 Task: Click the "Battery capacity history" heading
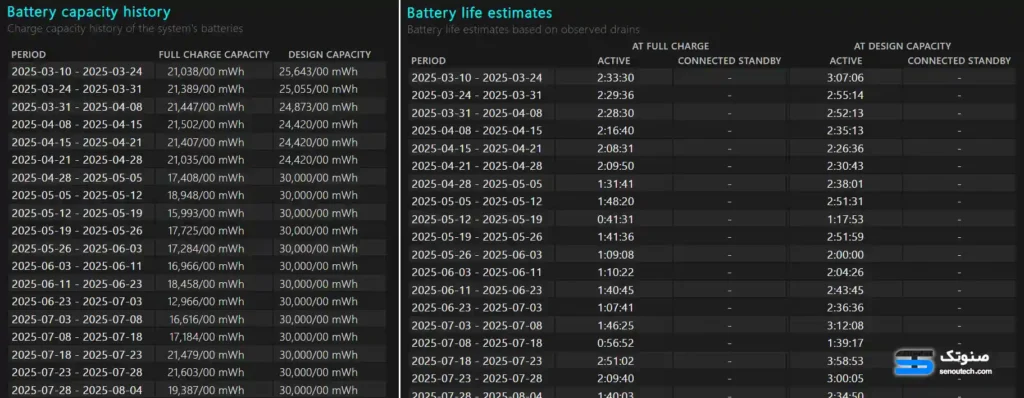point(89,12)
